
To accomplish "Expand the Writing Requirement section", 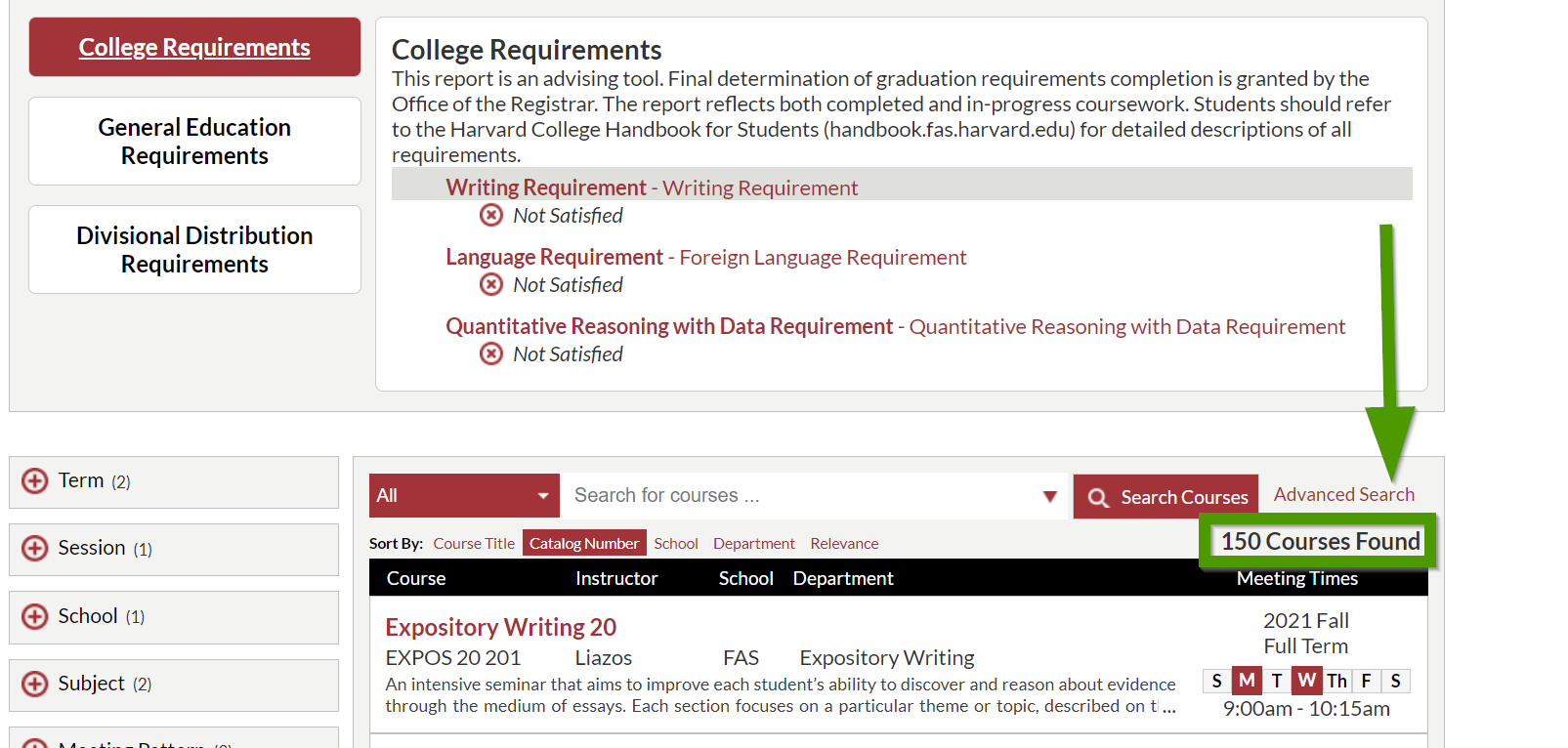I will pyautogui.click(x=546, y=187).
